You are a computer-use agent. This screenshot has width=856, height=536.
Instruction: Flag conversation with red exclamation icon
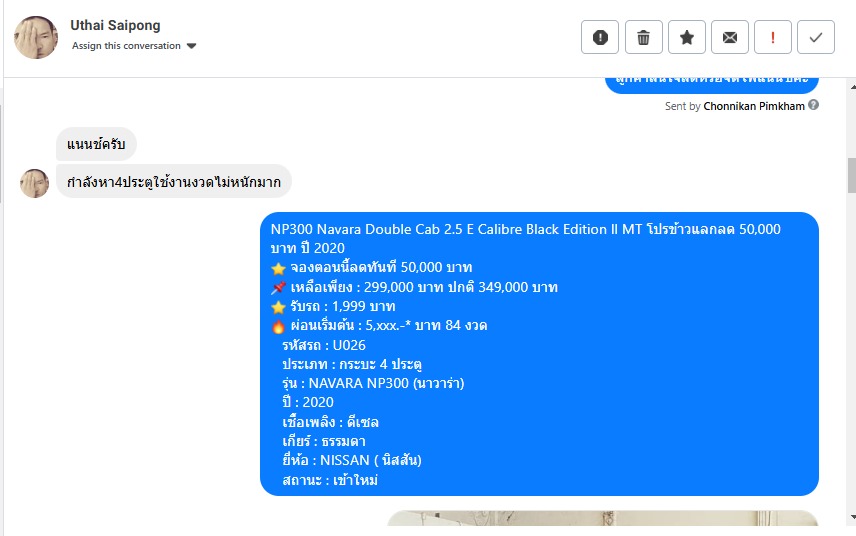pos(772,37)
